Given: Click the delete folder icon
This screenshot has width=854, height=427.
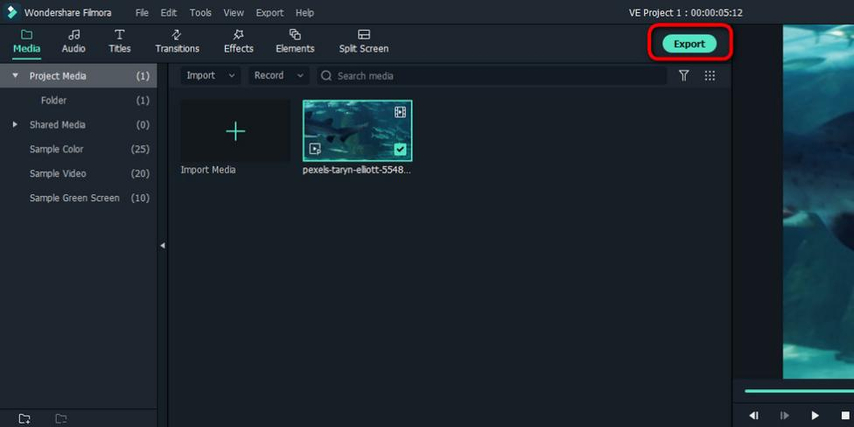Looking at the screenshot, I should pos(62,419).
